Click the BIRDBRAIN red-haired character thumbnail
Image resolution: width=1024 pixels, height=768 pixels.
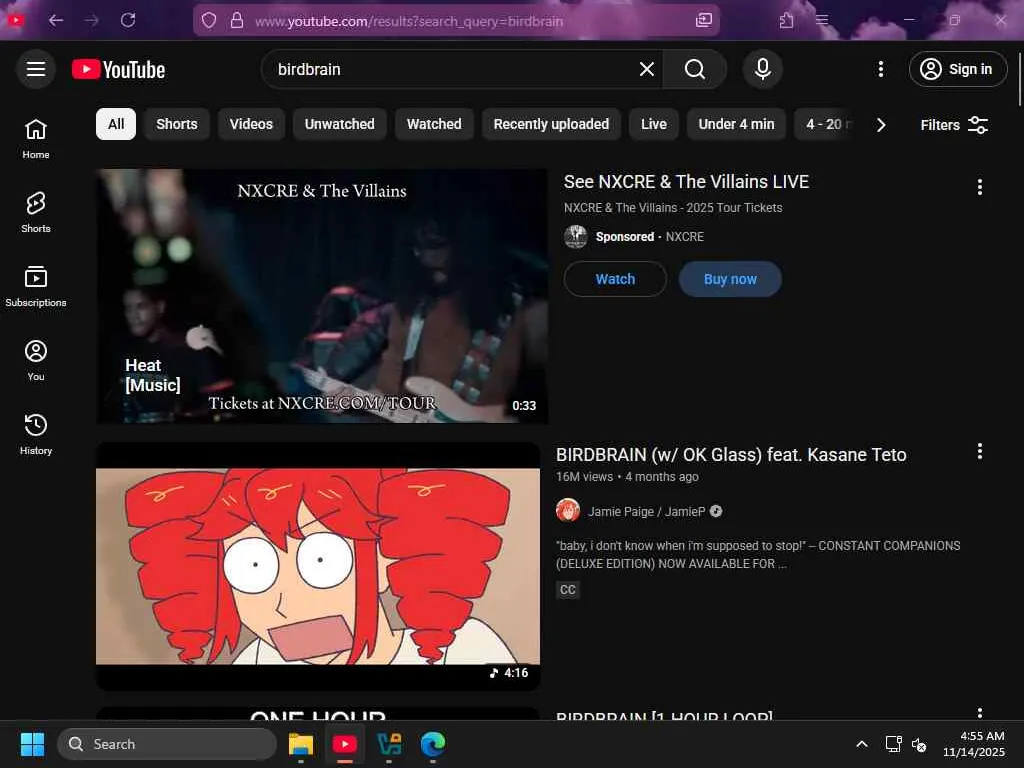click(x=317, y=566)
